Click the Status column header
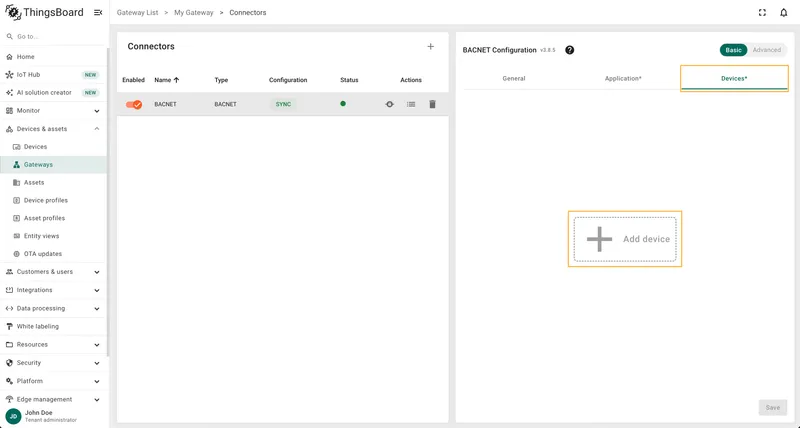The image size is (800, 428). pyautogui.click(x=349, y=80)
